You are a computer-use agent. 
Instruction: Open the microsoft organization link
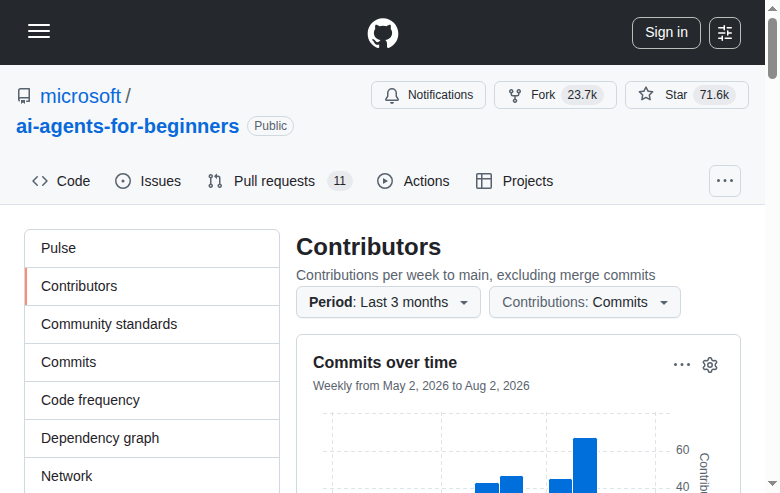[x=81, y=96]
